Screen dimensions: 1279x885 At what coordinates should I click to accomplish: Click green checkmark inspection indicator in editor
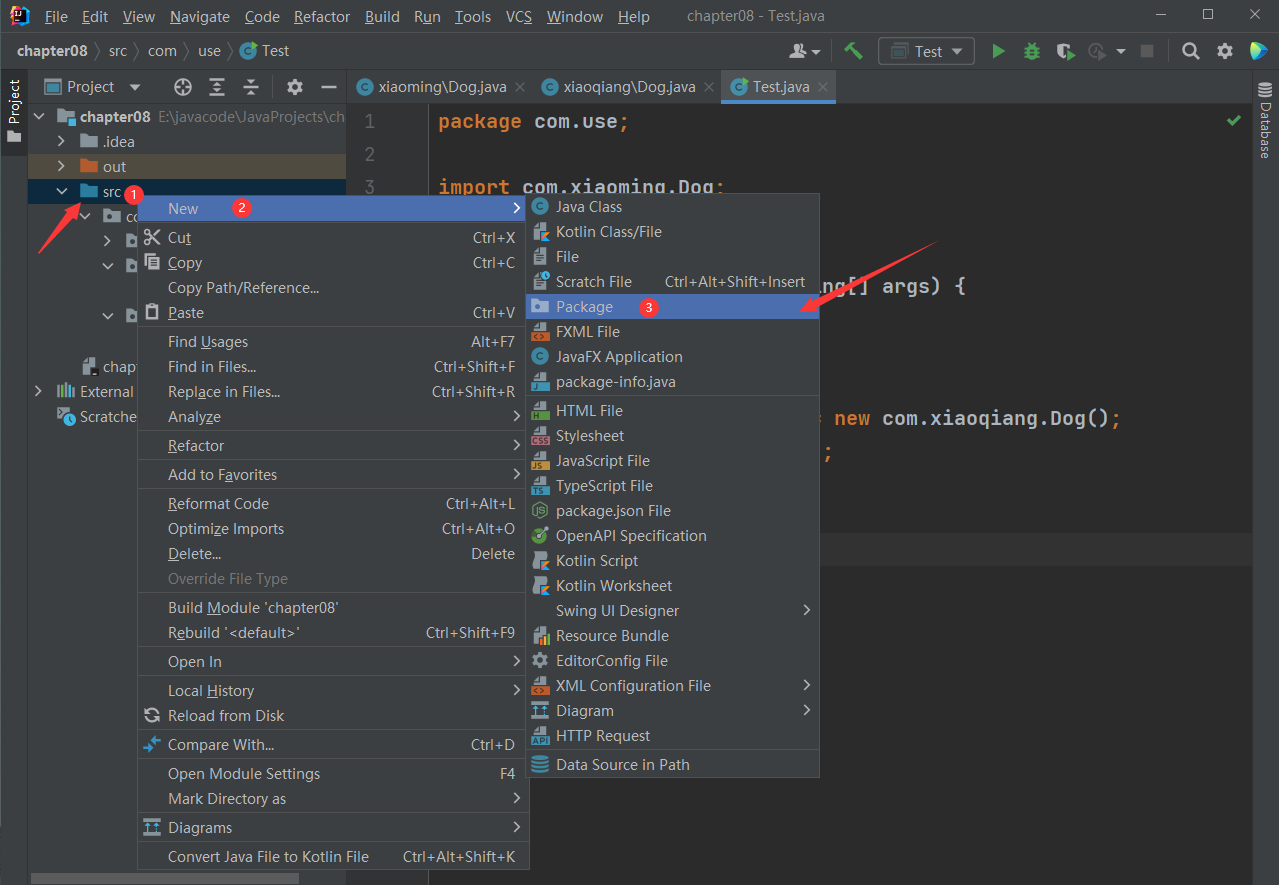click(1234, 120)
